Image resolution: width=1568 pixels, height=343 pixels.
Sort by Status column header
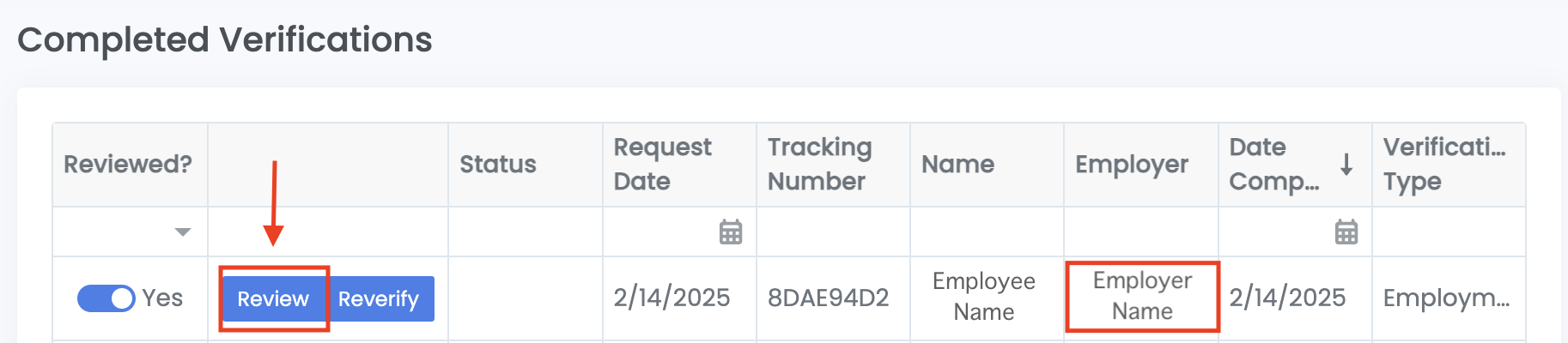pos(498,164)
